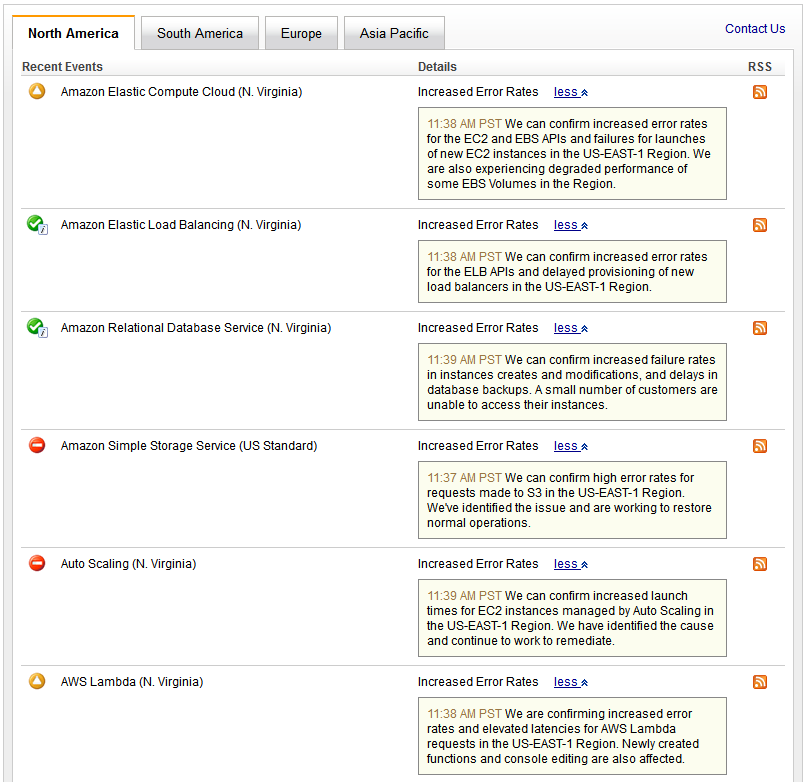Collapse details for Elastic Compute Cloud event
Screen dimensions: 809x782
click(571, 92)
